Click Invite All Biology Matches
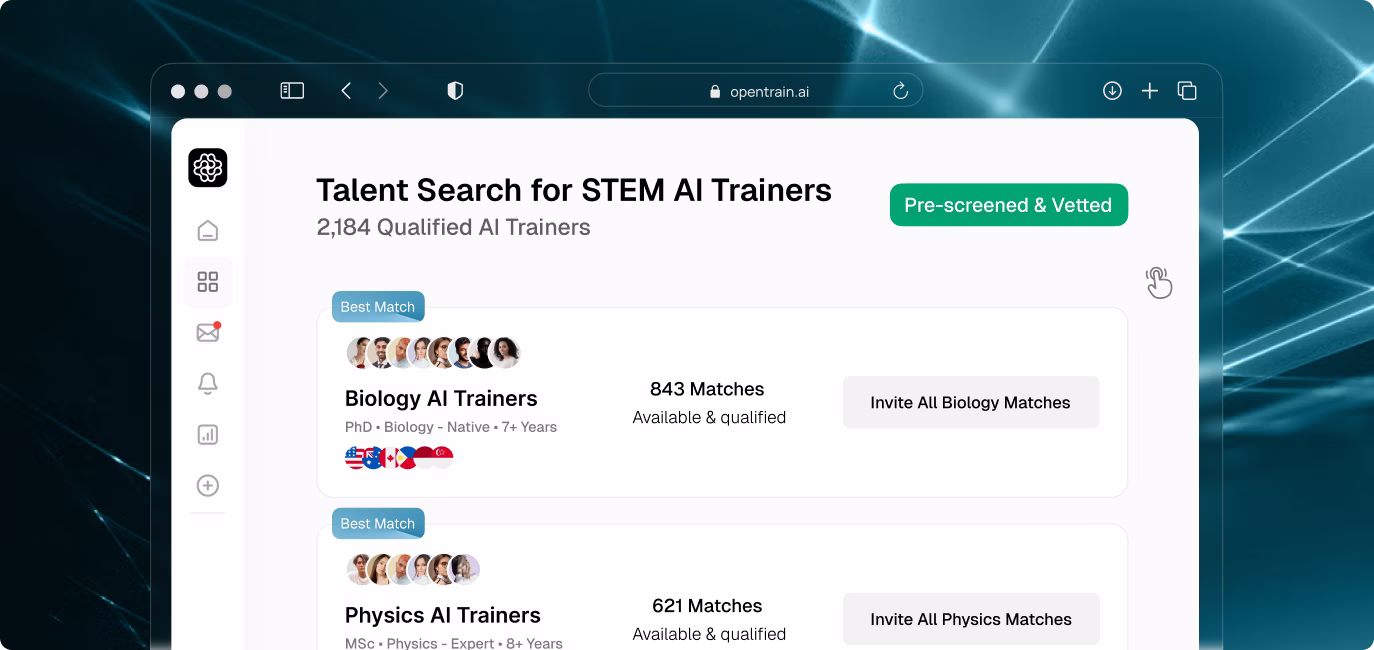 coord(970,402)
